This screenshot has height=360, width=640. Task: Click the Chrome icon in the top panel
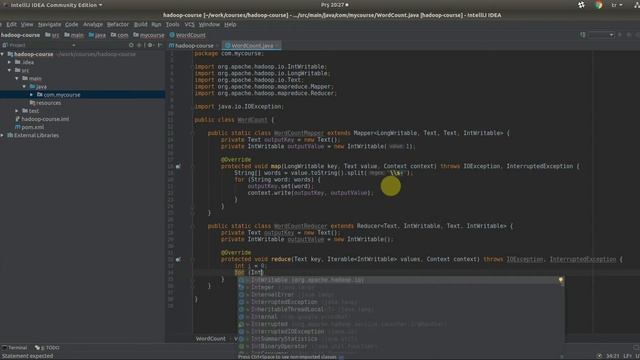point(598,5)
